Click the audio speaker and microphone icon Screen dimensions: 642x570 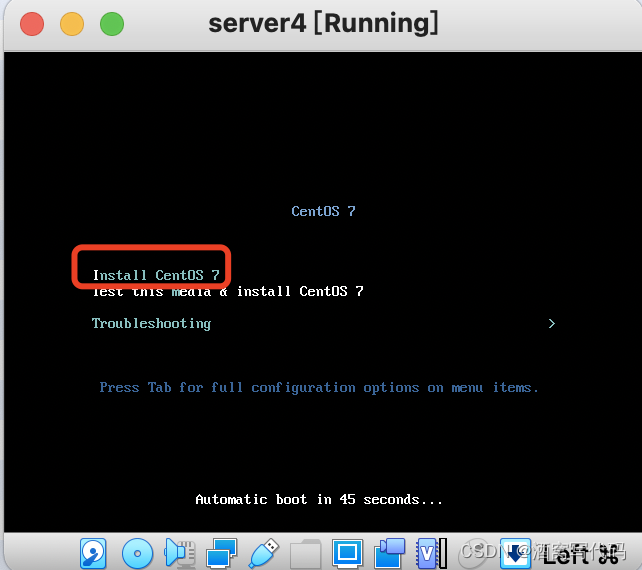pos(179,553)
